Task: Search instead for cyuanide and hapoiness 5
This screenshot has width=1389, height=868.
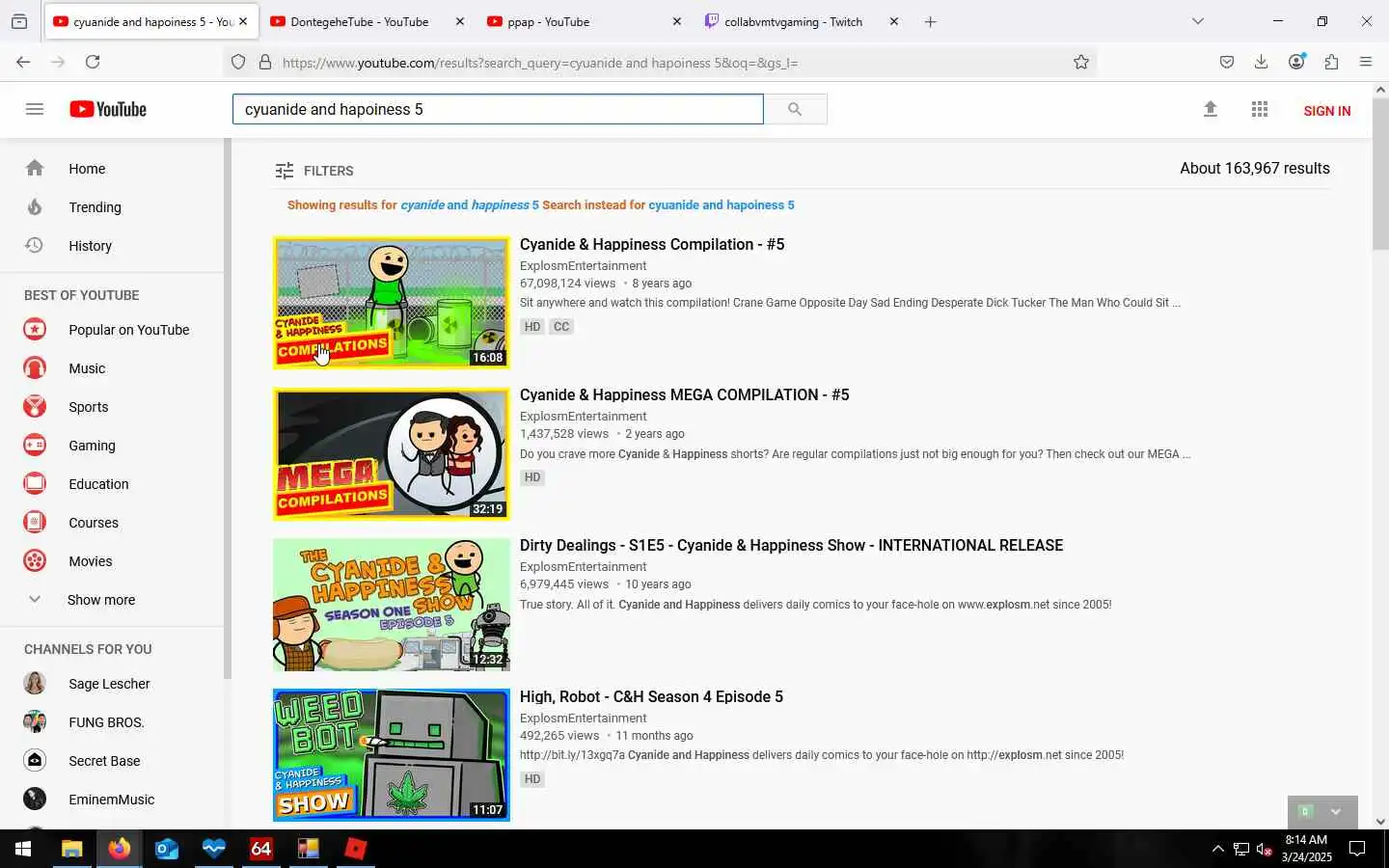Action: tap(722, 205)
